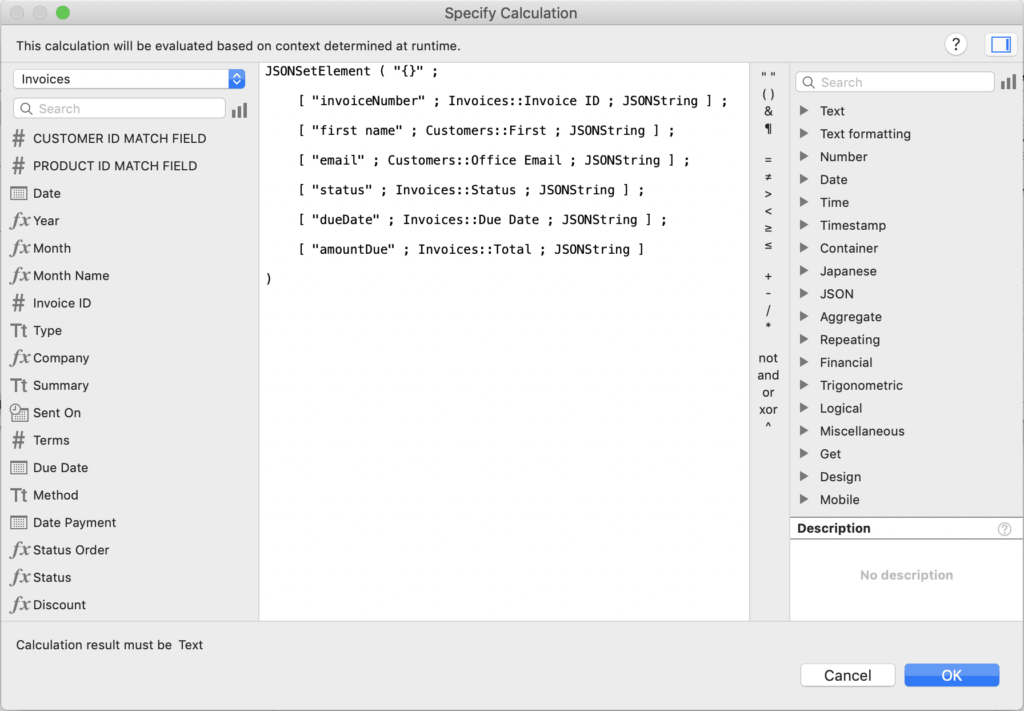Expand the Text functions category
The width and height of the screenshot is (1024, 711).
point(830,110)
